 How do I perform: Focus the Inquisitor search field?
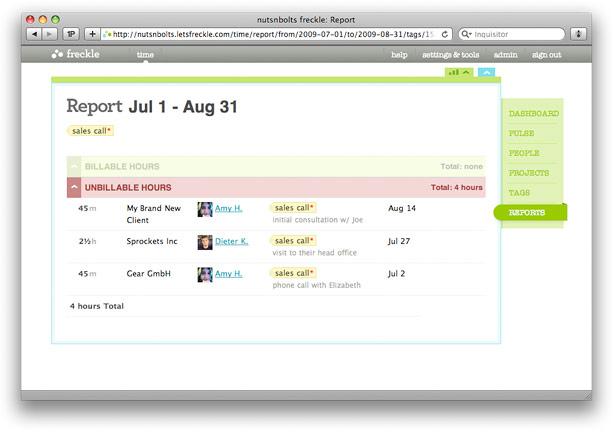tap(510, 33)
